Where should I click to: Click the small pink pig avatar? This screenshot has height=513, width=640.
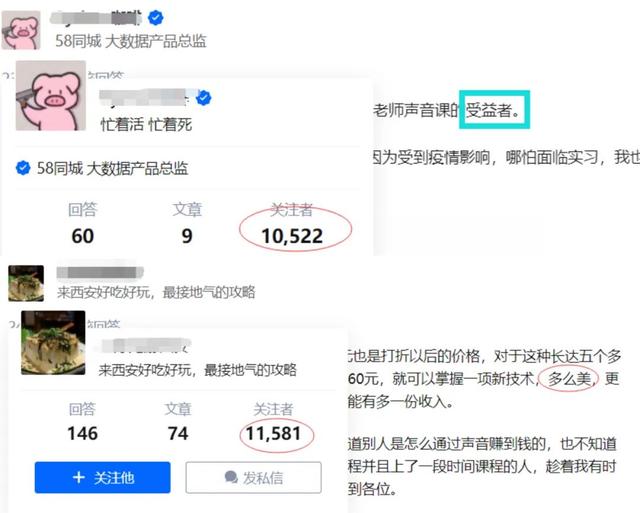tap(21, 30)
